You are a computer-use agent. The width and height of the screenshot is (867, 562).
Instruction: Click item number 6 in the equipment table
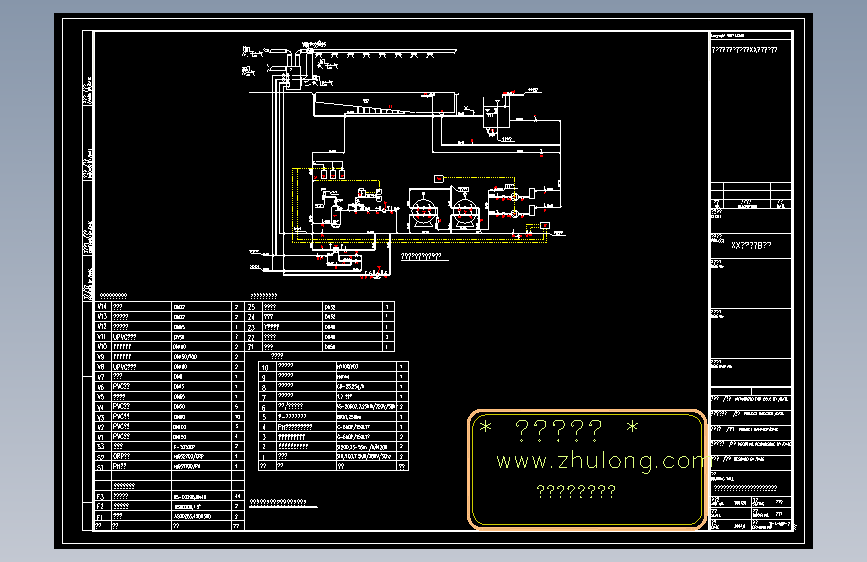pos(264,407)
